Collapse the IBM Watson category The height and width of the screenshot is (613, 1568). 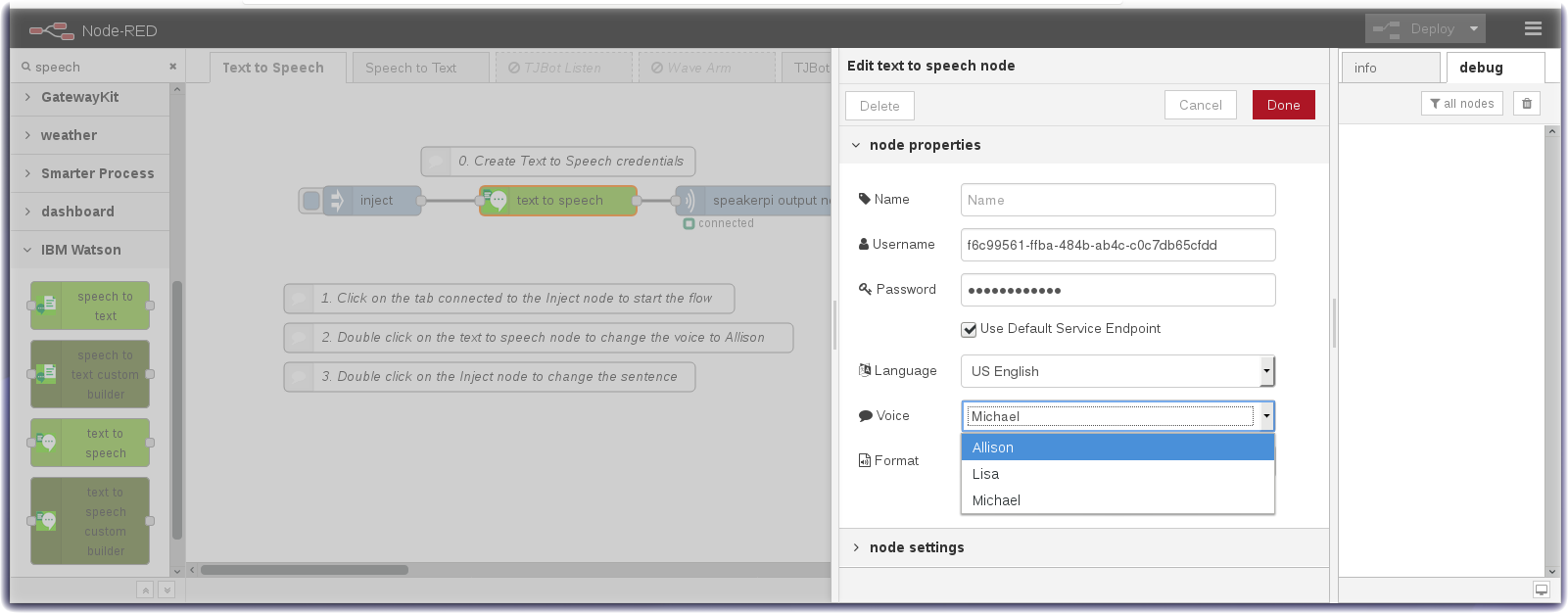tap(90, 250)
